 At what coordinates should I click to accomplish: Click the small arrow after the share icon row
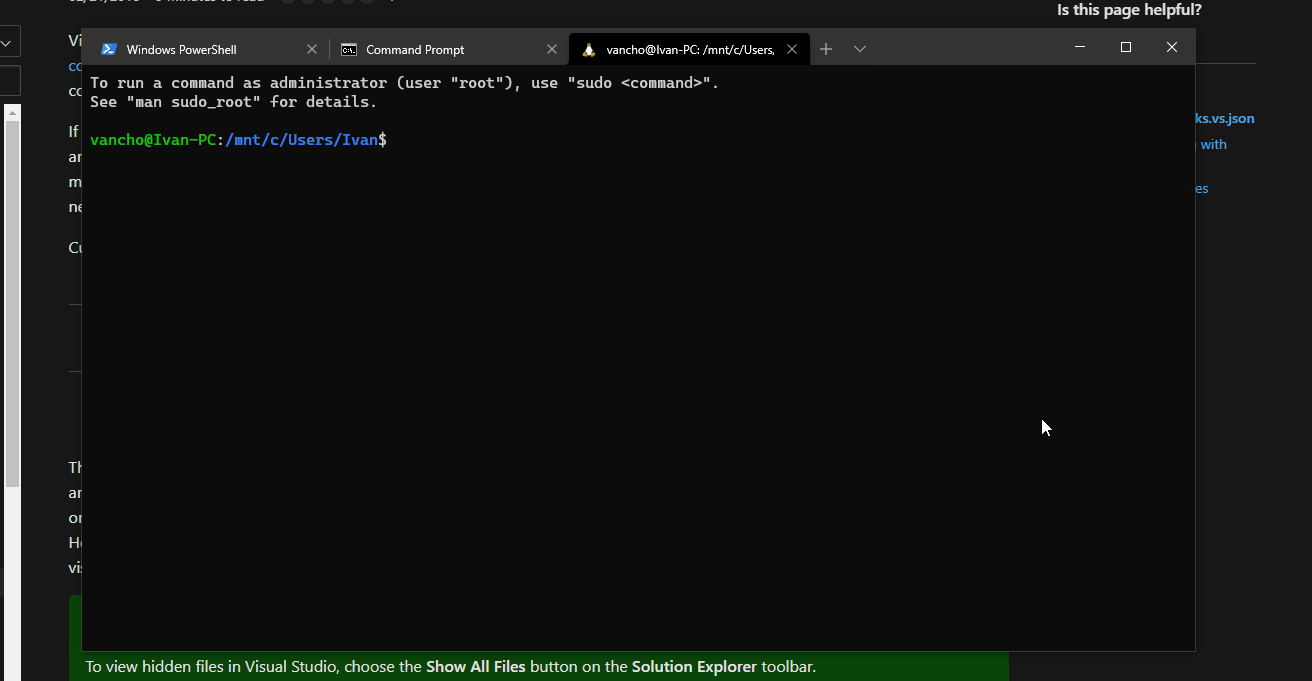click(x=390, y=2)
